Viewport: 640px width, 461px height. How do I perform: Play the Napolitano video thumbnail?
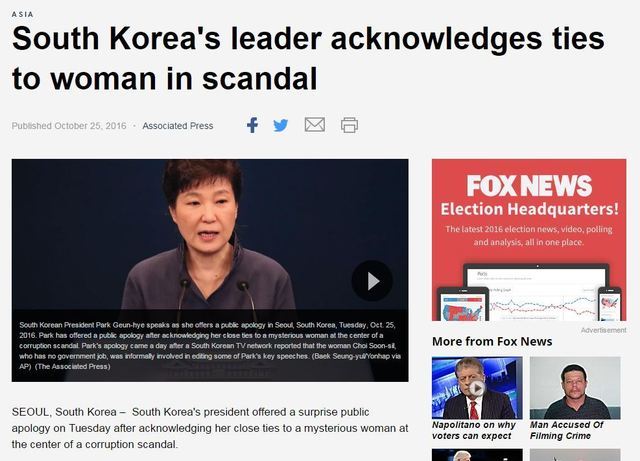pyautogui.click(x=477, y=388)
